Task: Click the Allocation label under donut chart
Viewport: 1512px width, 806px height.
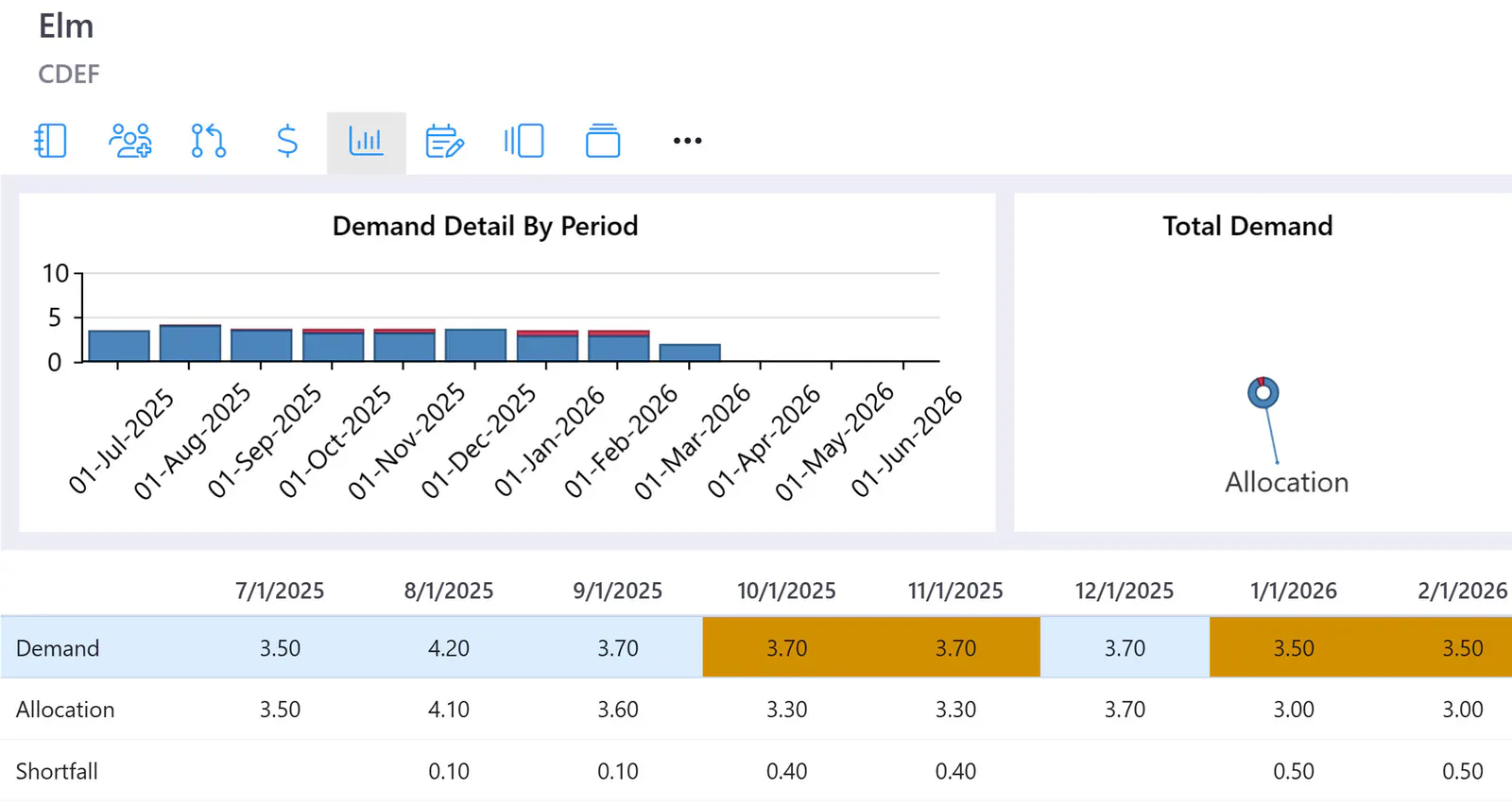Action: point(1286,482)
